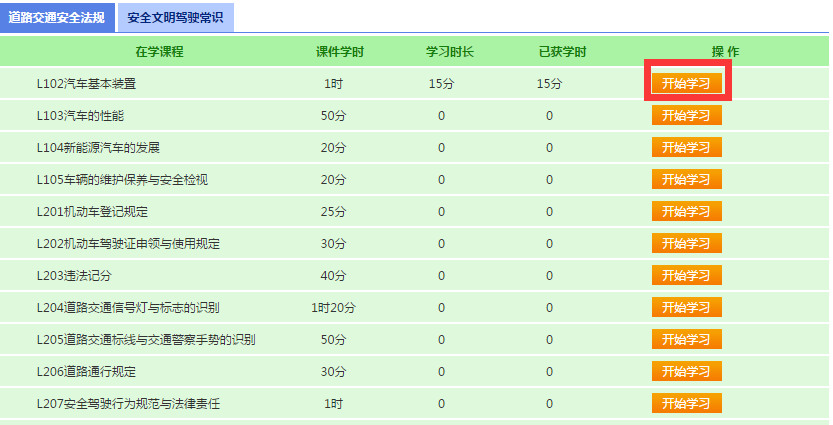Click the L203违法记分 course title text
The height and width of the screenshot is (425, 833).
[74, 275]
